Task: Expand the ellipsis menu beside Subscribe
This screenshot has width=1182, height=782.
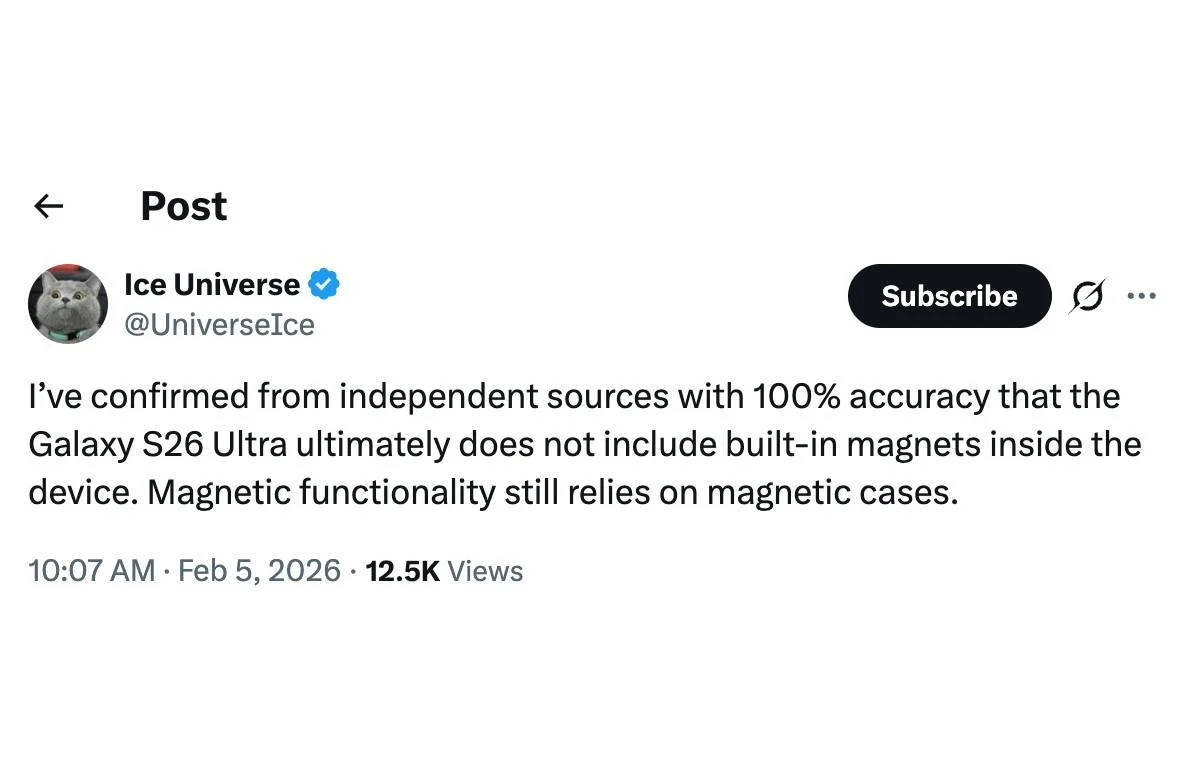Action: (x=1142, y=296)
